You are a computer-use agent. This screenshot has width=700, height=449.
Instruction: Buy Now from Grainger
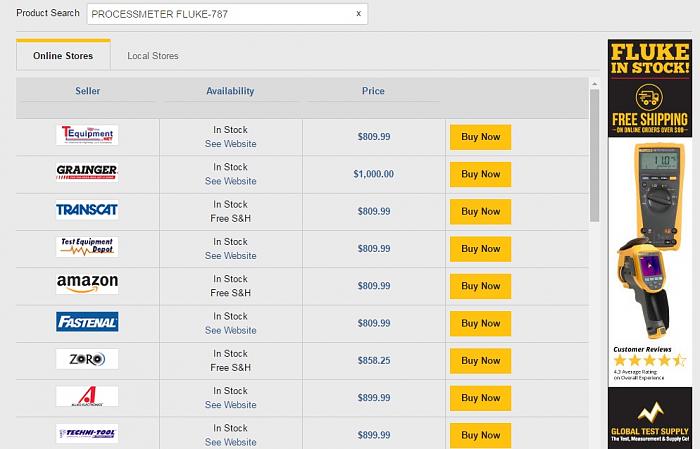coord(480,175)
